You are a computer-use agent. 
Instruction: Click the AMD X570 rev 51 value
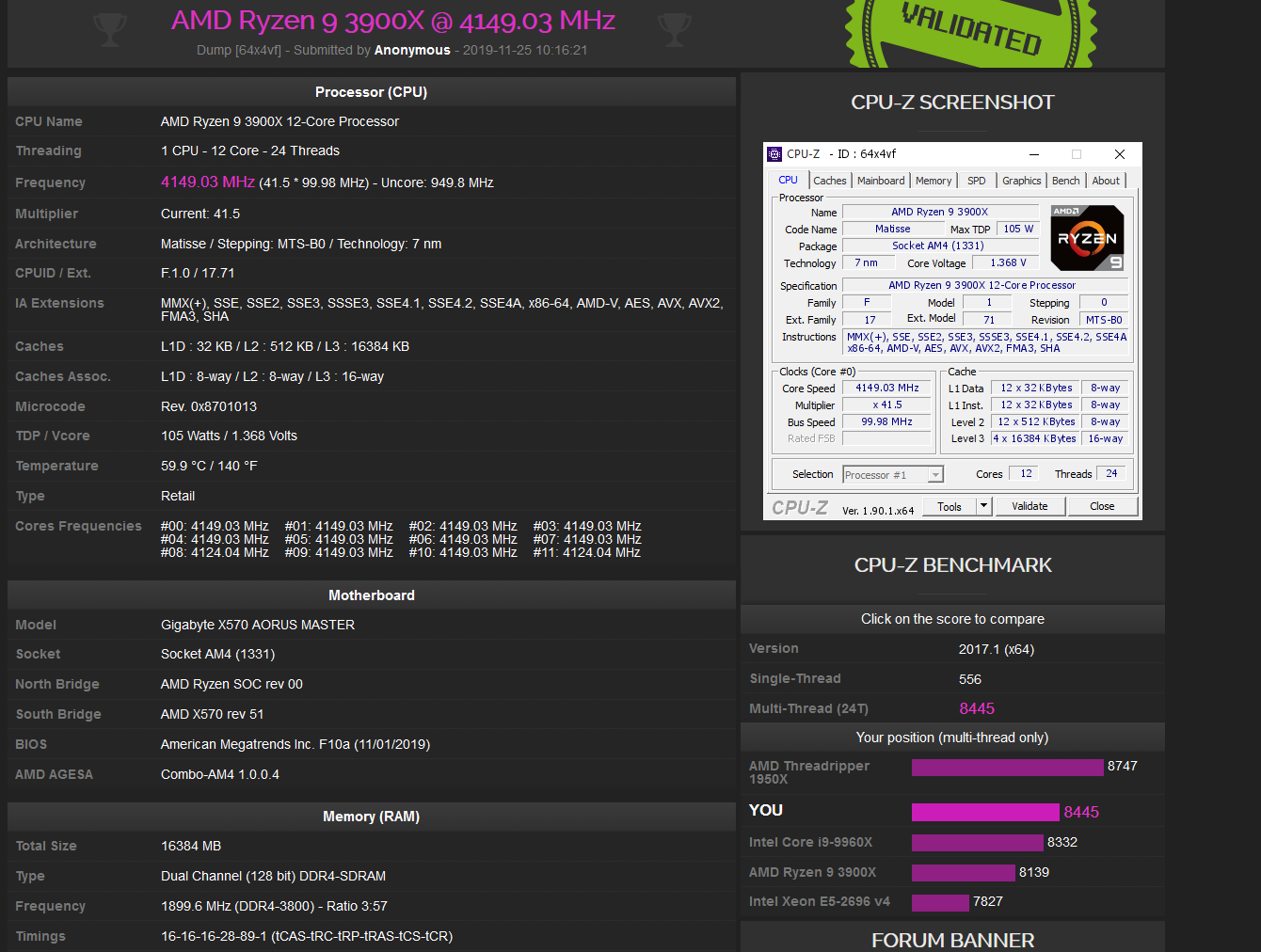(x=213, y=714)
